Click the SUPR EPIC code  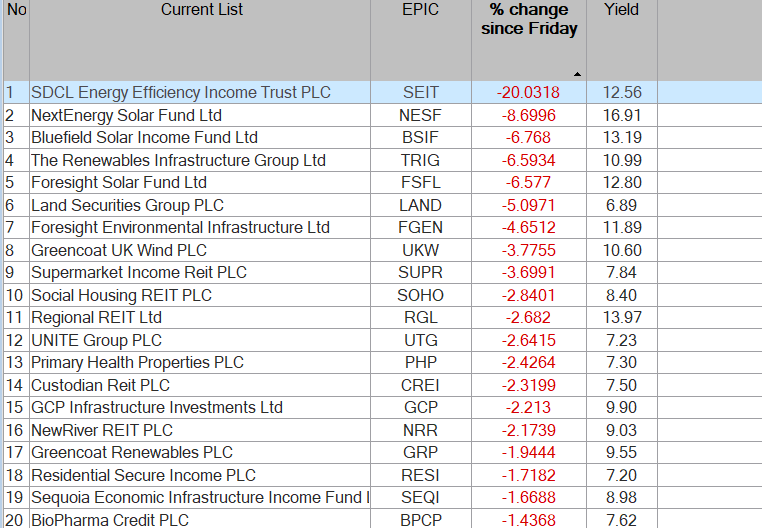420,272
